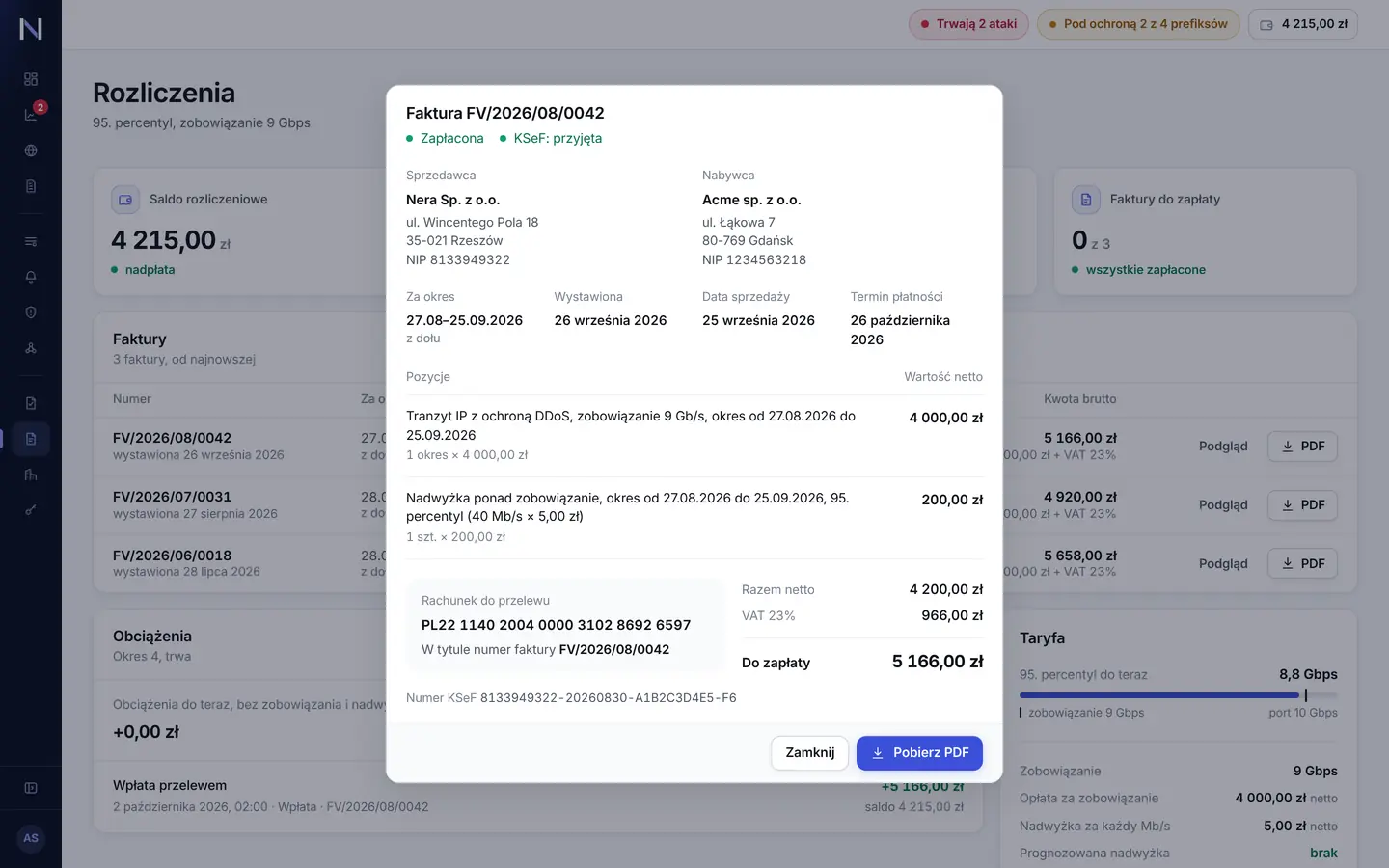1389x868 pixels.
Task: Open the key icon in sidebar
Action: coord(31,510)
